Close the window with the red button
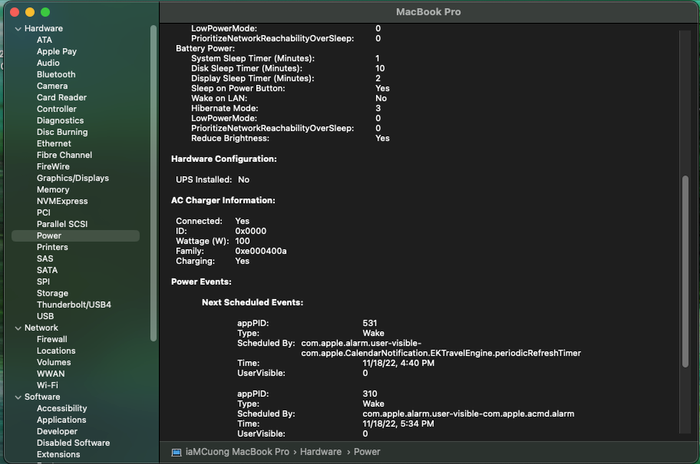Viewport: 700px width, 464px height. (x=14, y=12)
